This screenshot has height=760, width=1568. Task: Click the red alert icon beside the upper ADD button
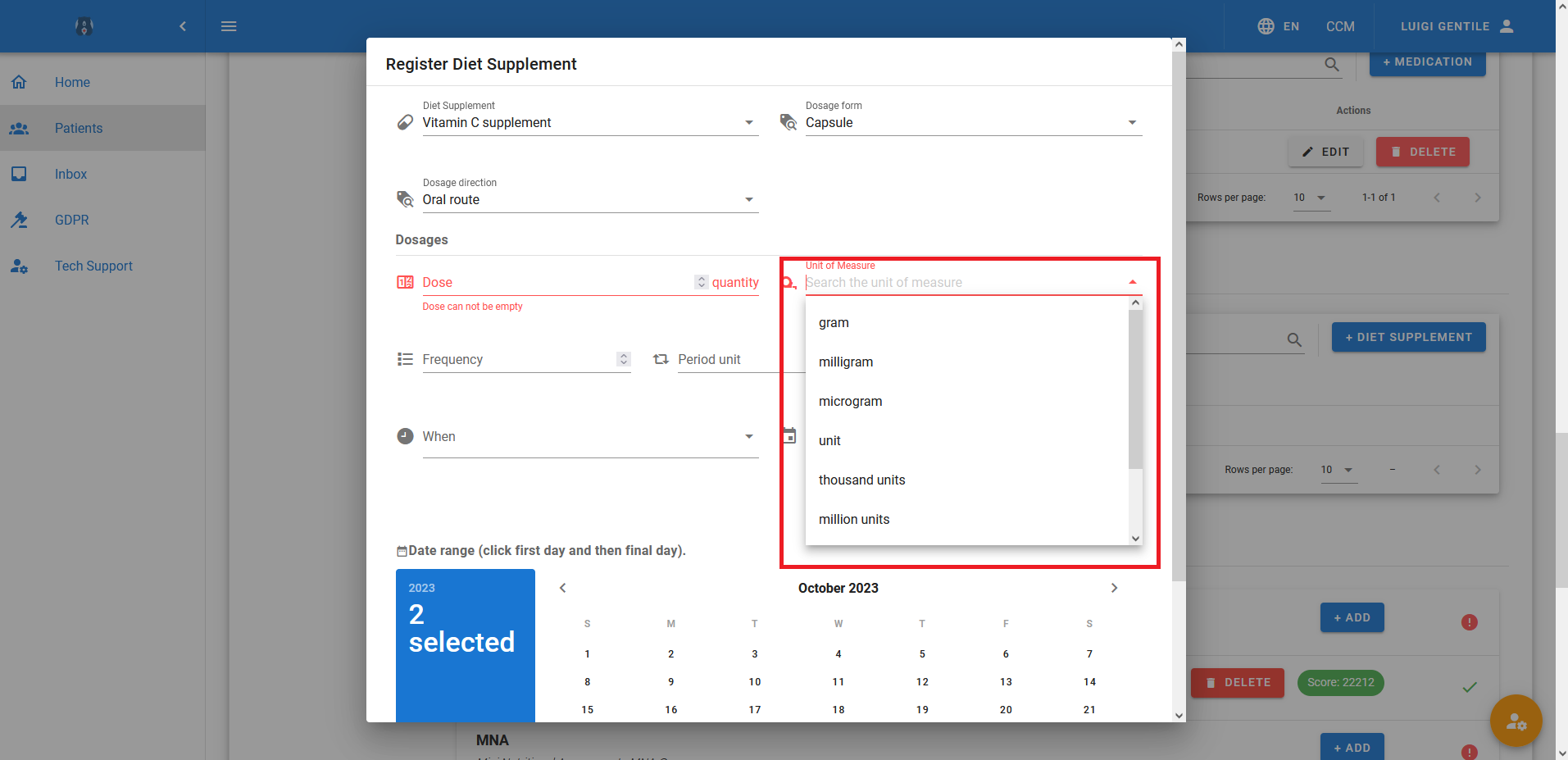click(1470, 622)
